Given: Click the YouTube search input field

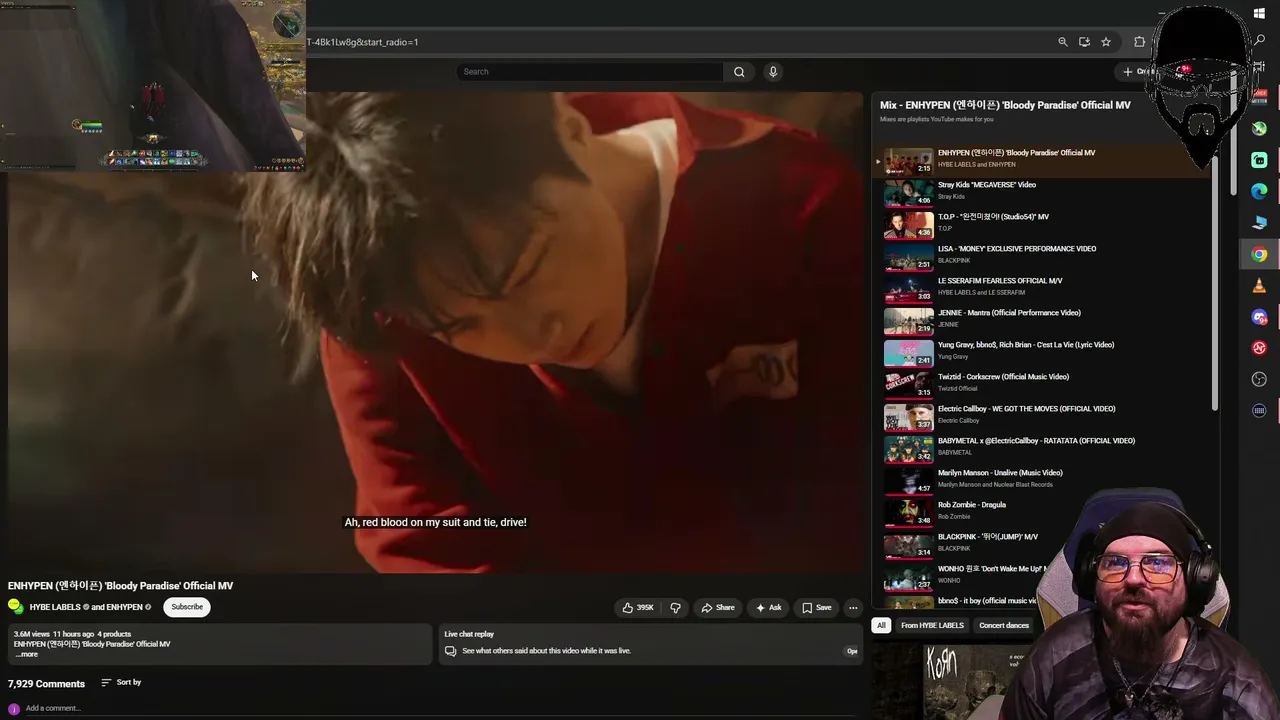Looking at the screenshot, I should click(x=590, y=72).
